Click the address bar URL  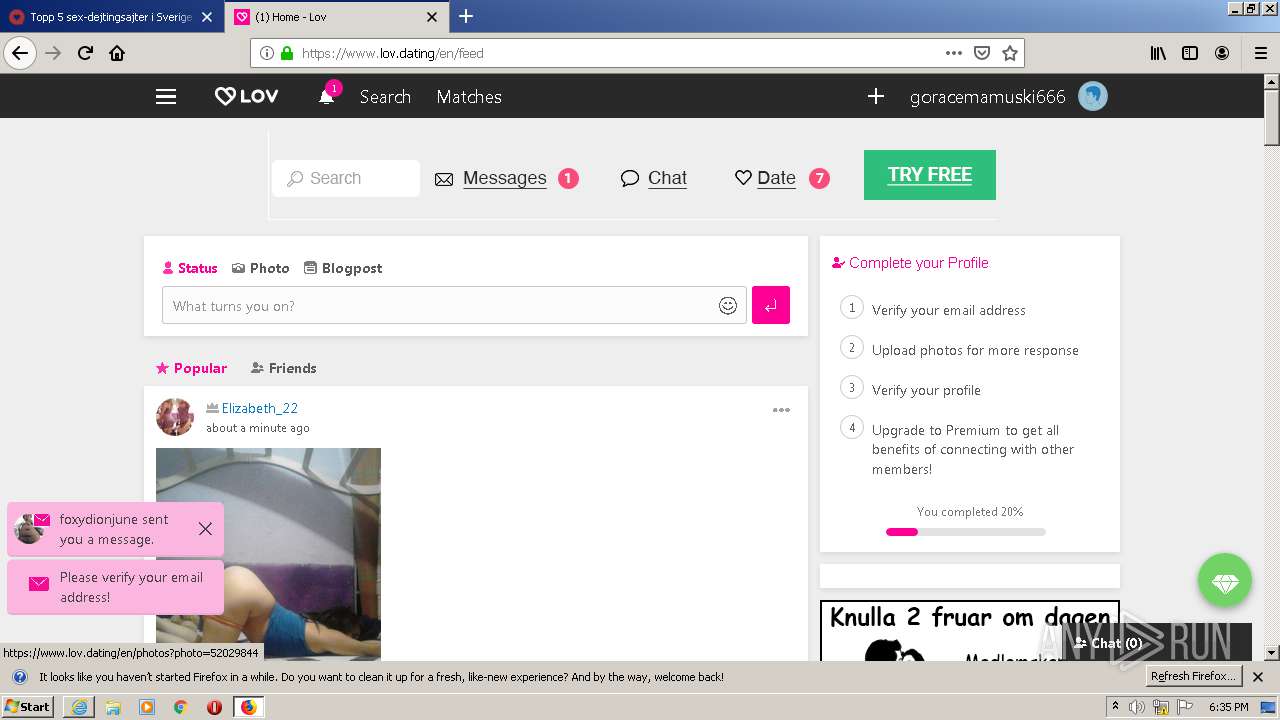(x=392, y=53)
